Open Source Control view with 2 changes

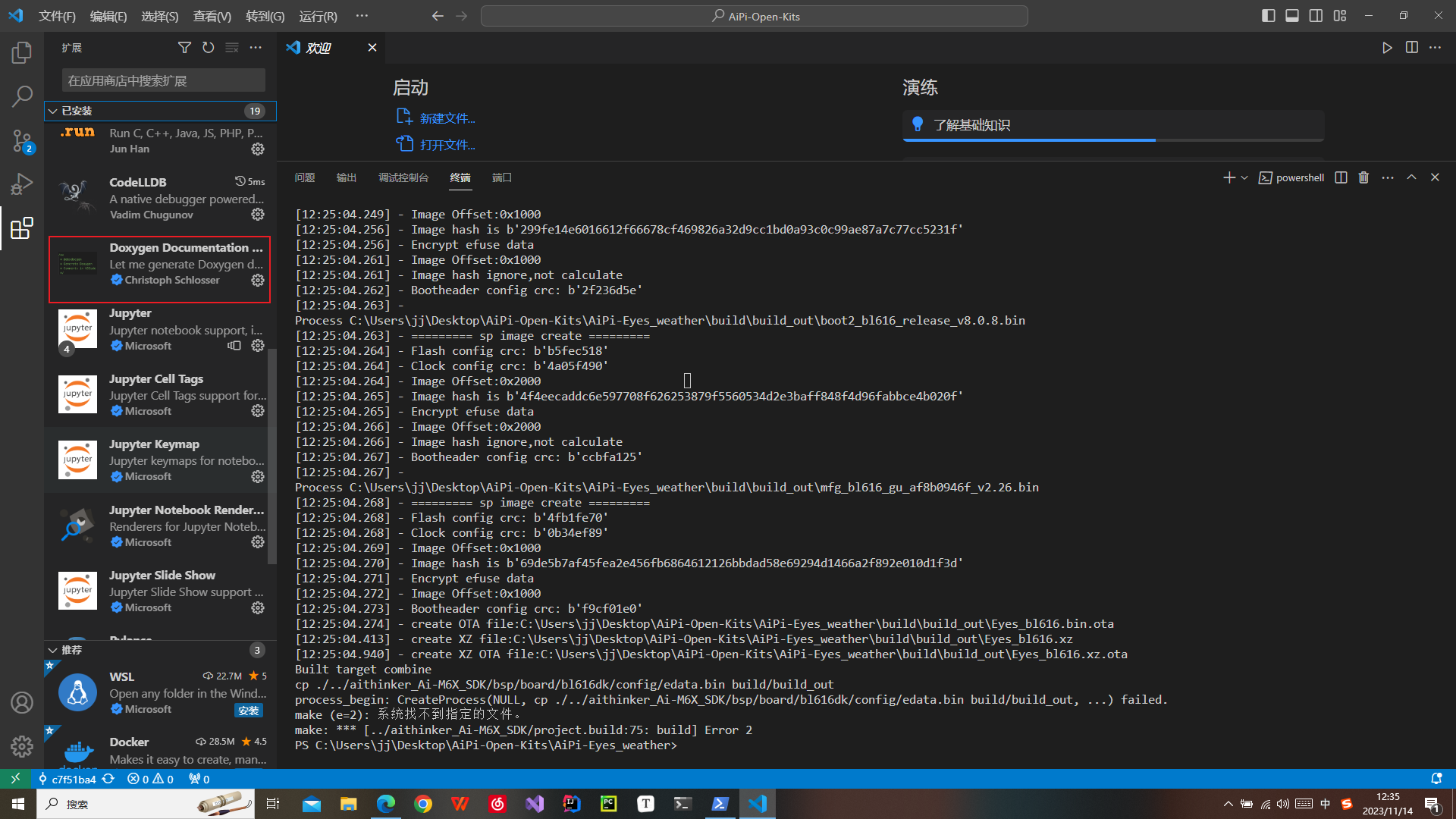click(22, 140)
